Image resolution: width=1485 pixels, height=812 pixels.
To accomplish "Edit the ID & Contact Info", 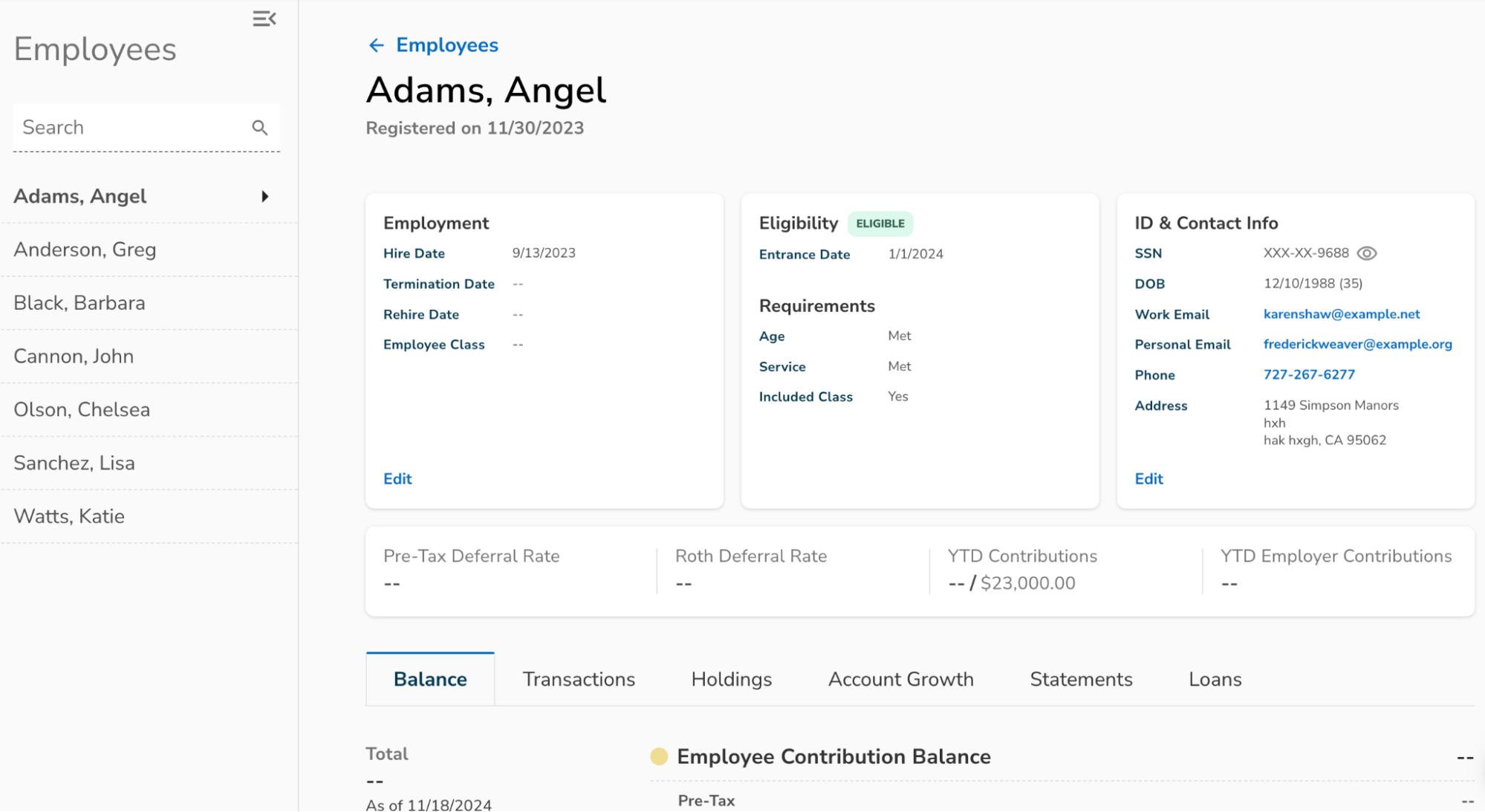I will coord(1148,479).
